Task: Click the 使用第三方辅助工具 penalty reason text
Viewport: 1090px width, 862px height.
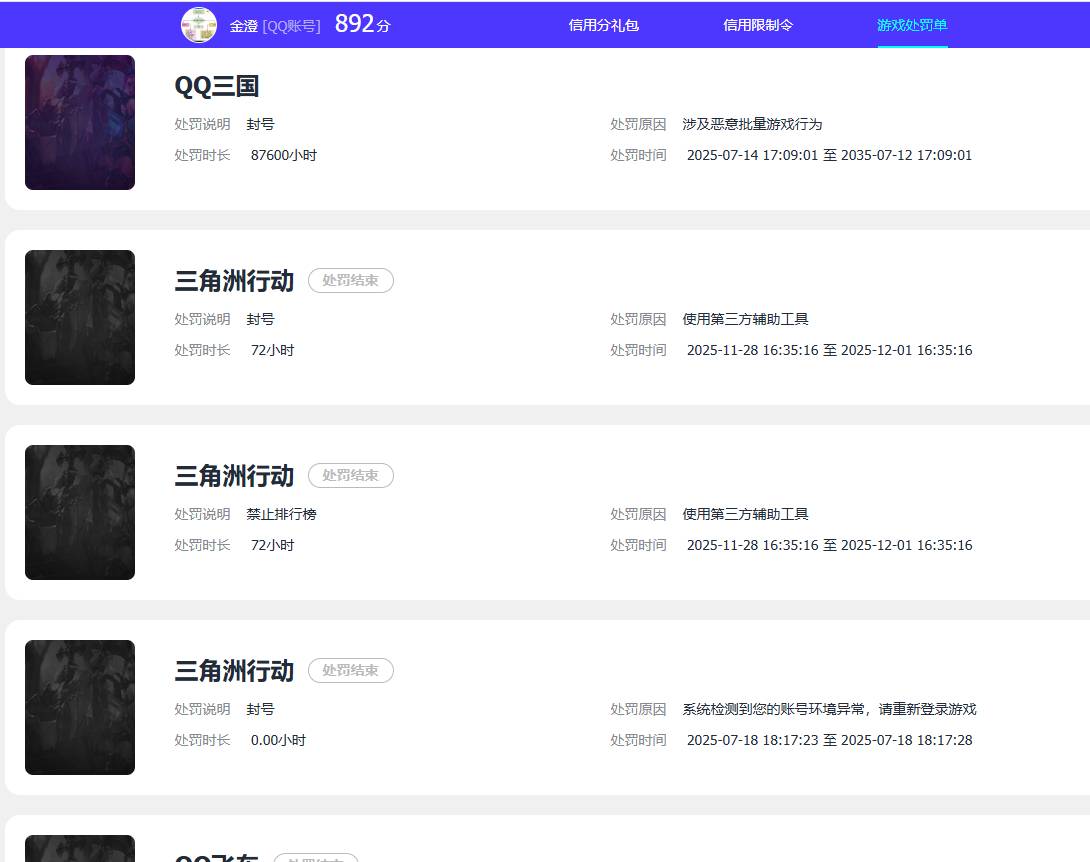Action: [x=746, y=319]
